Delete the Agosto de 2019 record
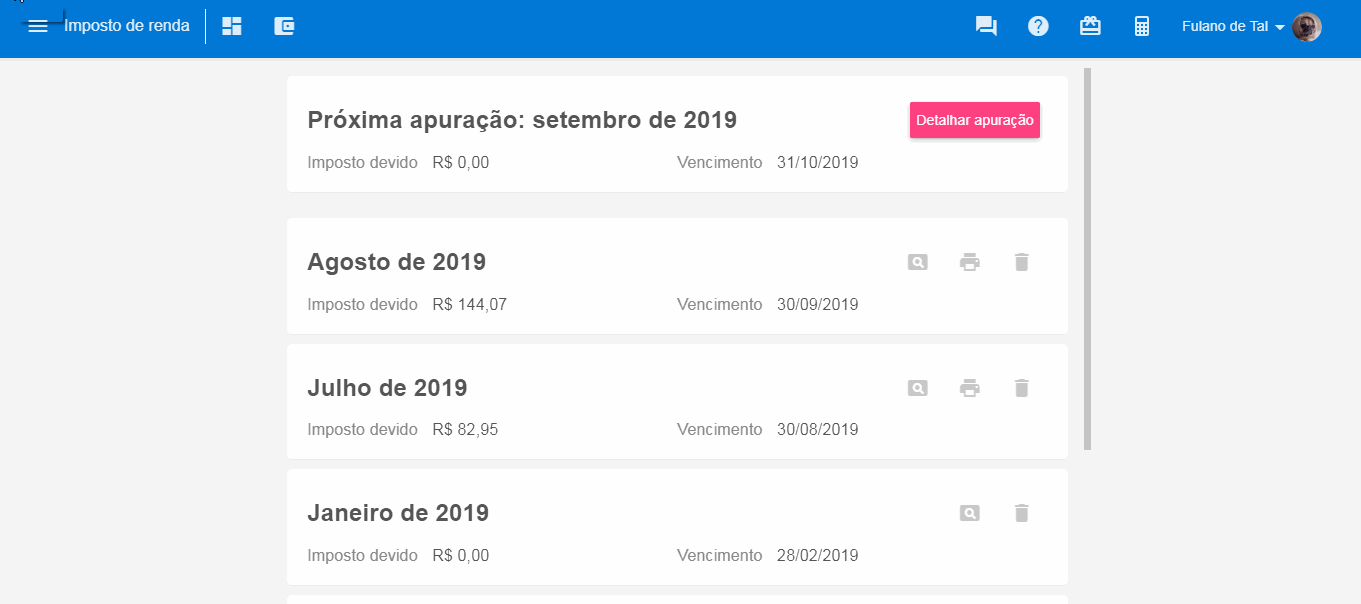The image size is (1361, 604). (1021, 262)
